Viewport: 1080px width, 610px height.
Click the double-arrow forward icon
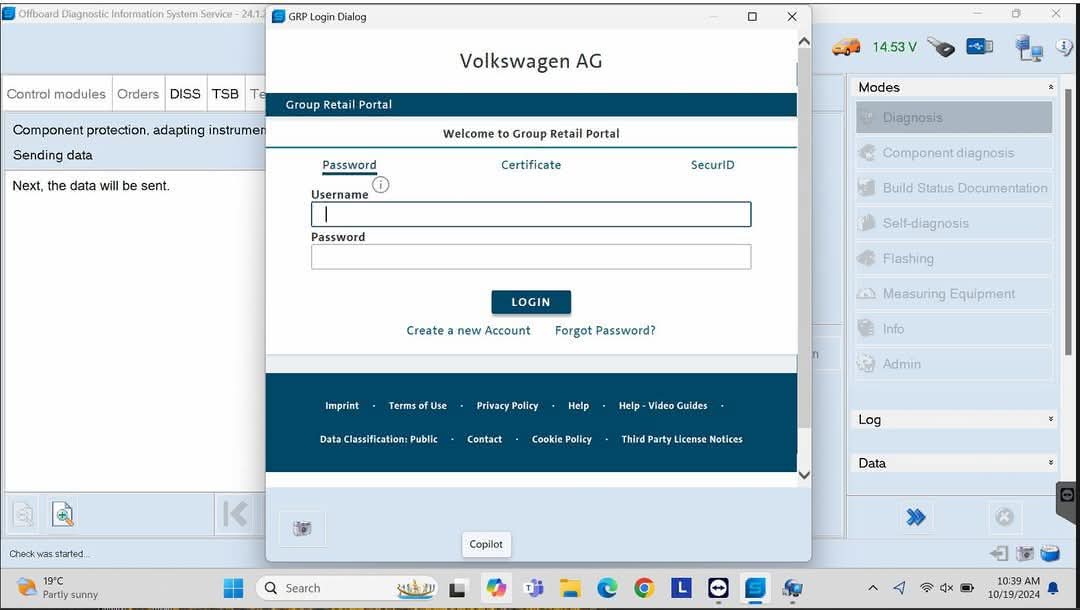[x=915, y=516]
